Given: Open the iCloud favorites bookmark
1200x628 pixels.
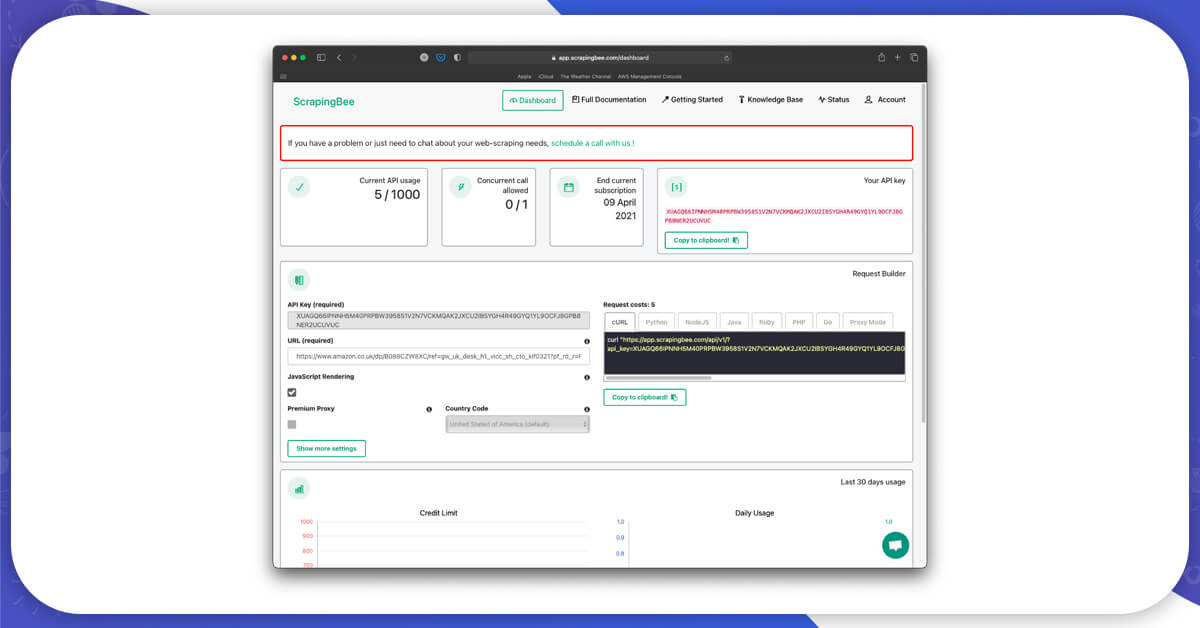Looking at the screenshot, I should point(545,76).
